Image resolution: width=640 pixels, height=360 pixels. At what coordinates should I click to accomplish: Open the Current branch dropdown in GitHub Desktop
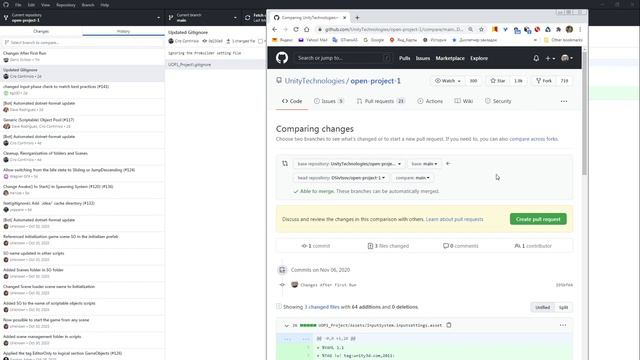(x=203, y=18)
